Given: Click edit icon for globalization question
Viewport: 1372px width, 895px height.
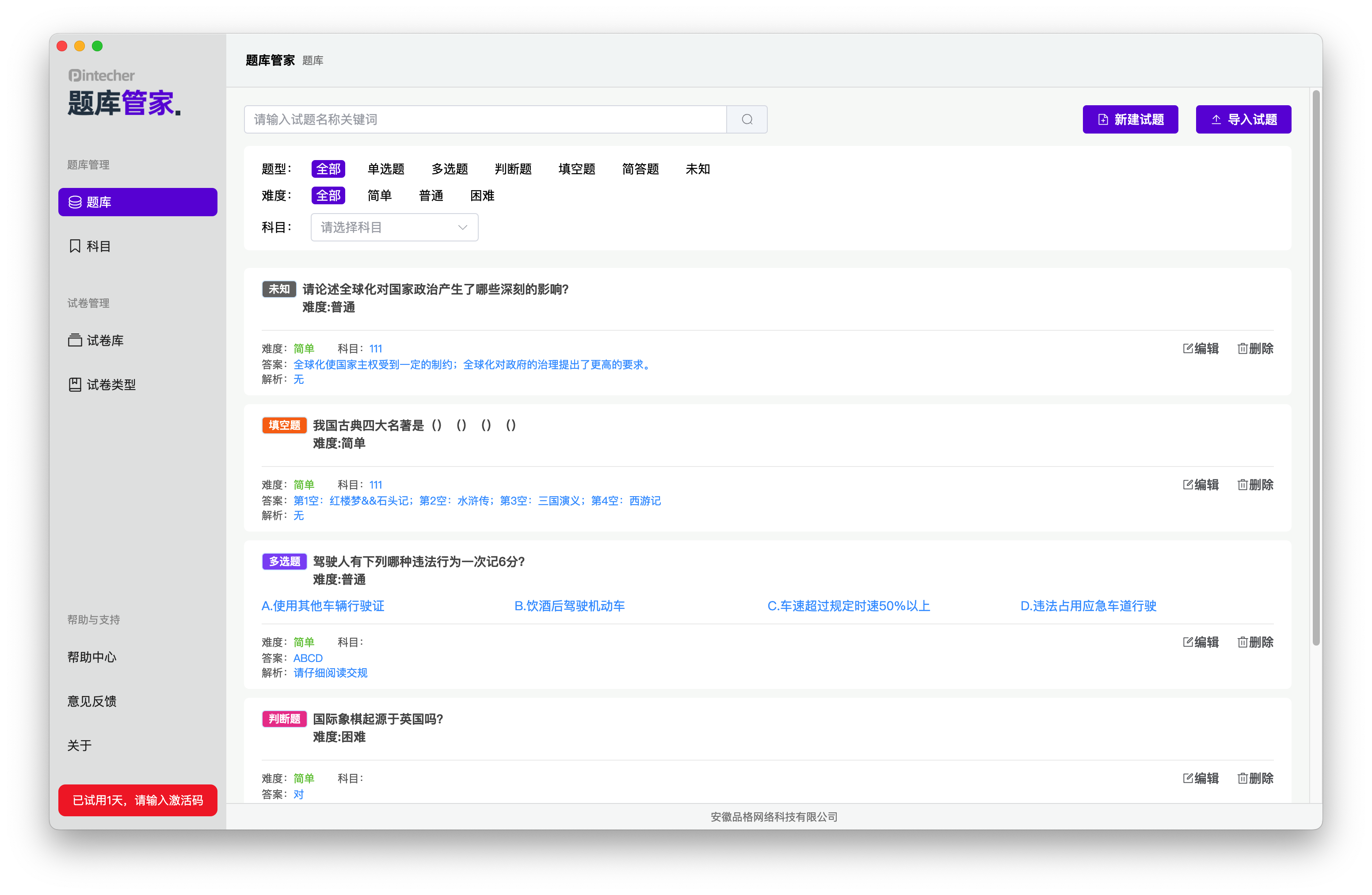Looking at the screenshot, I should (x=1188, y=348).
